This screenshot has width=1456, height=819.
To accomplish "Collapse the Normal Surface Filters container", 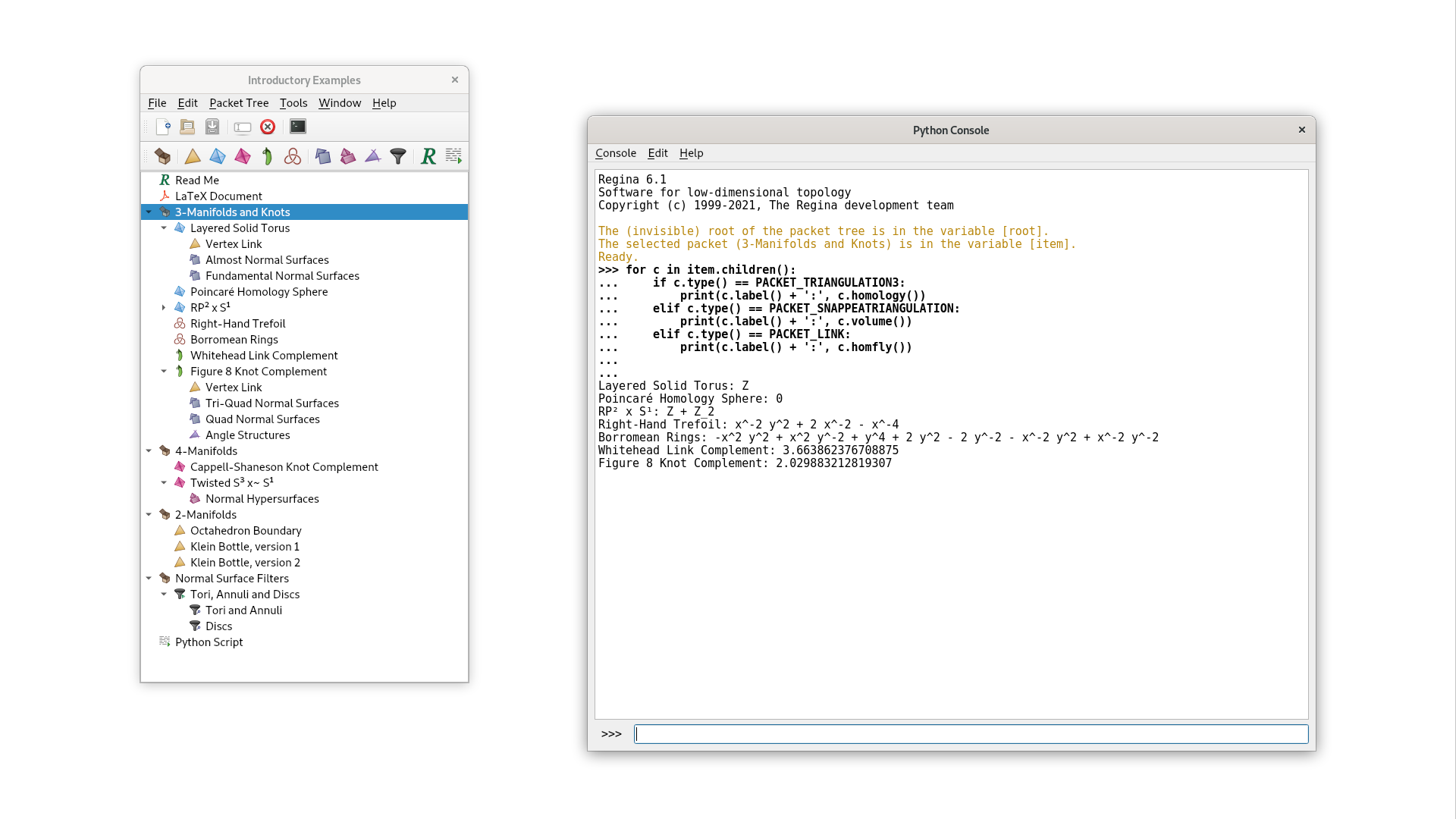I will coord(149,579).
